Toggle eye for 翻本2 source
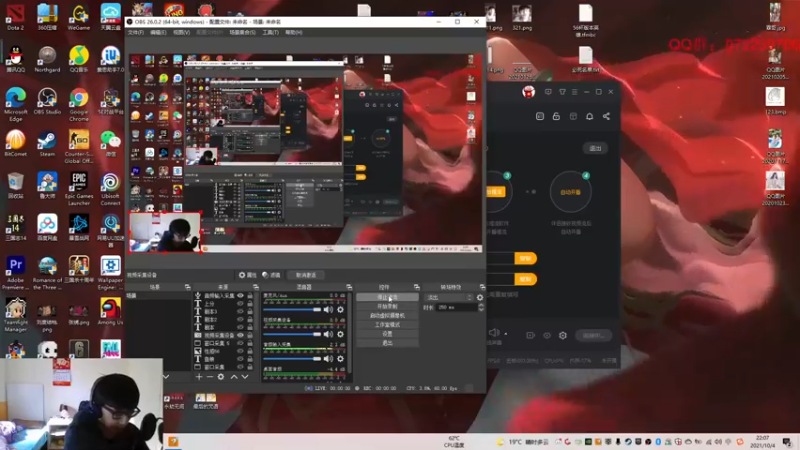800x450 pixels. [240, 319]
